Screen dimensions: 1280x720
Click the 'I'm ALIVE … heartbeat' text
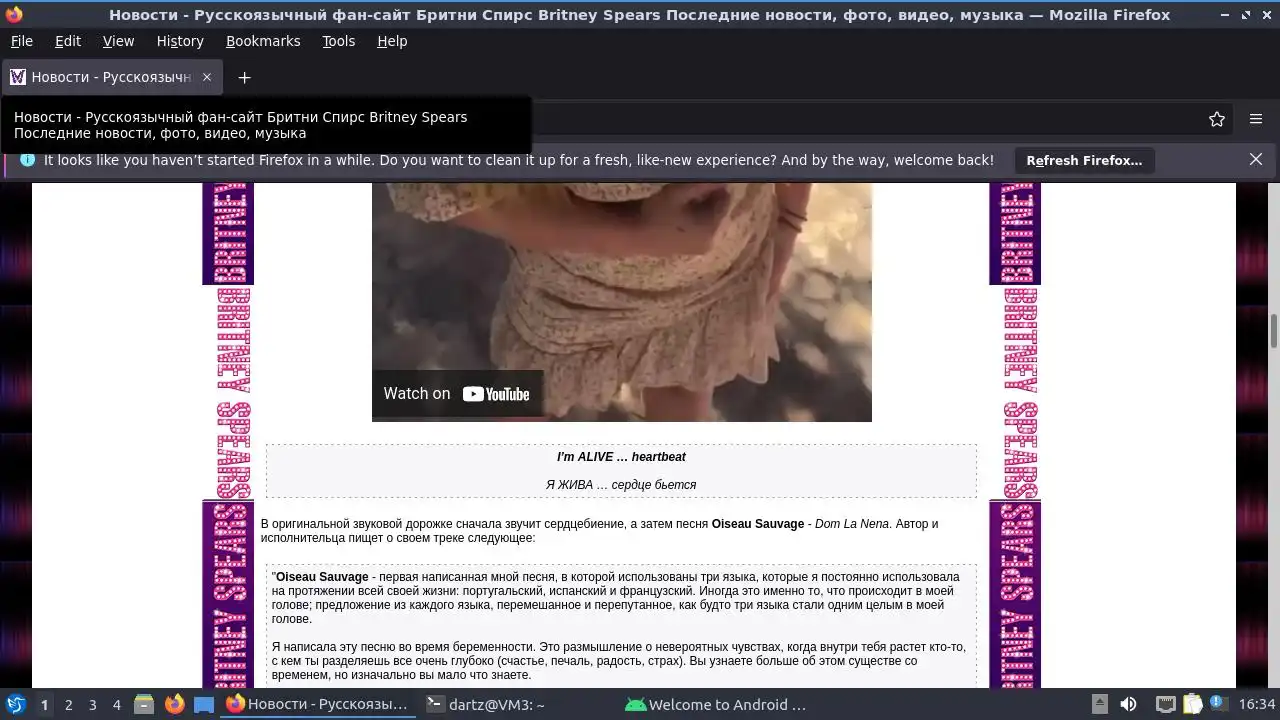(x=621, y=457)
